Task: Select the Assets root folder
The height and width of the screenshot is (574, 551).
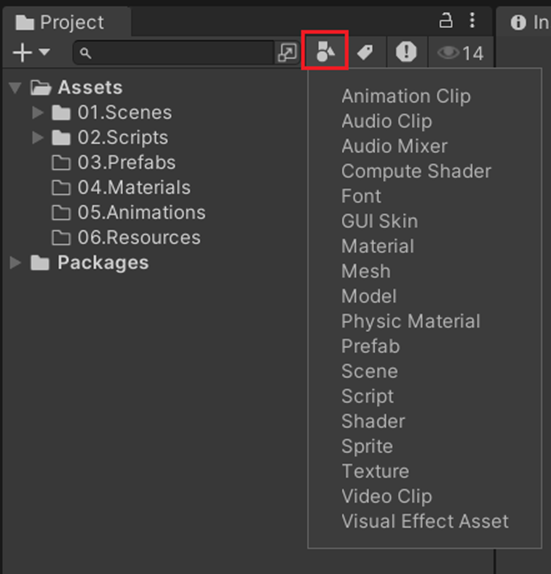Action: click(x=90, y=87)
